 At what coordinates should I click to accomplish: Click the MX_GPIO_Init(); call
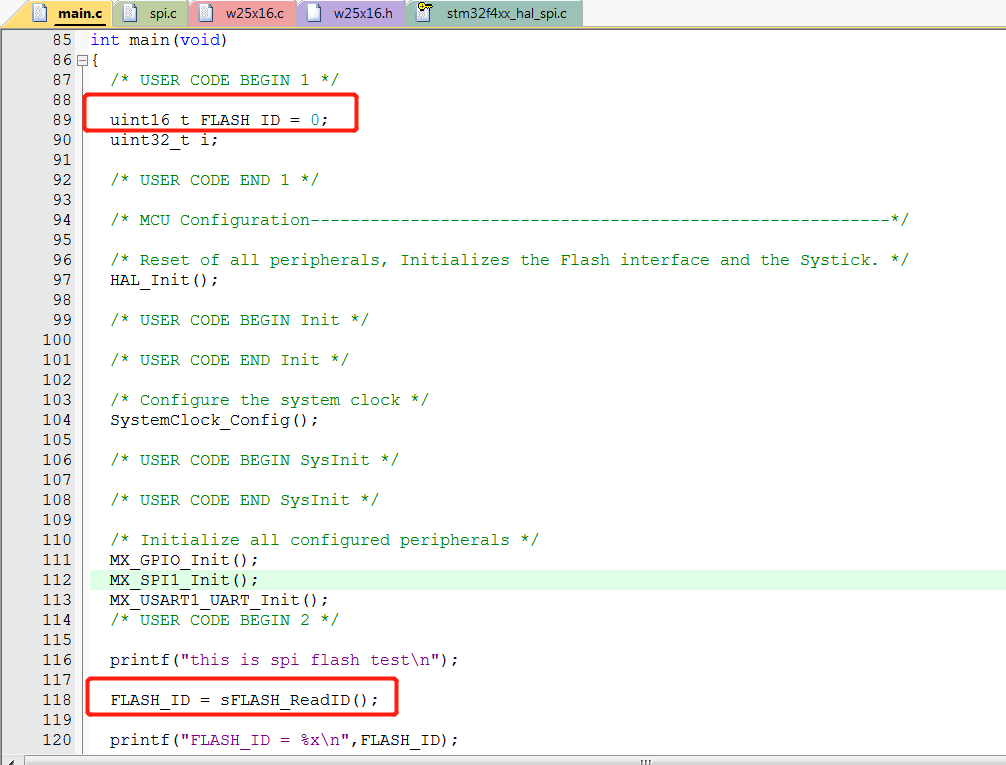click(x=183, y=560)
